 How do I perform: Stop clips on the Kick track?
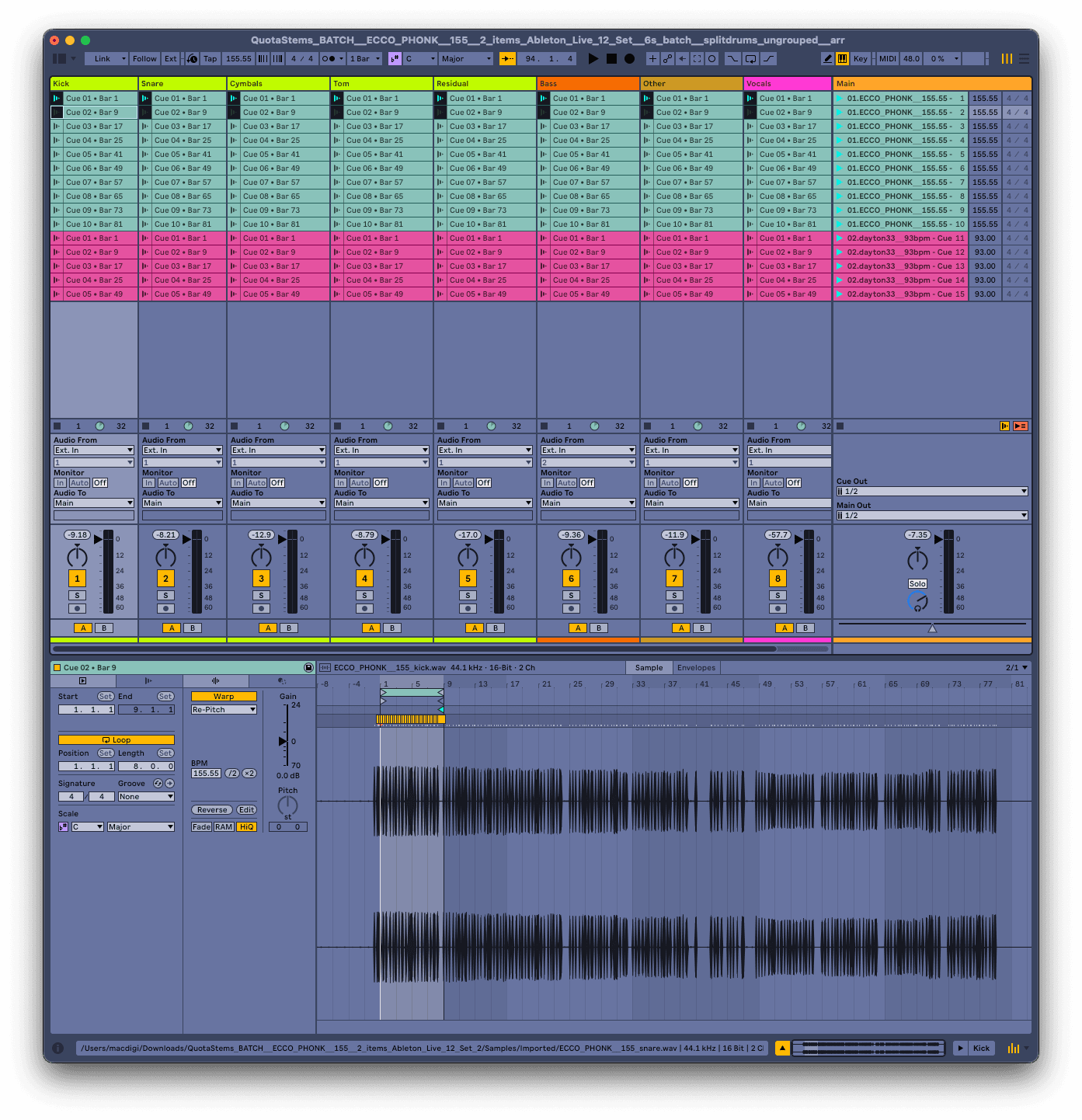[57, 426]
